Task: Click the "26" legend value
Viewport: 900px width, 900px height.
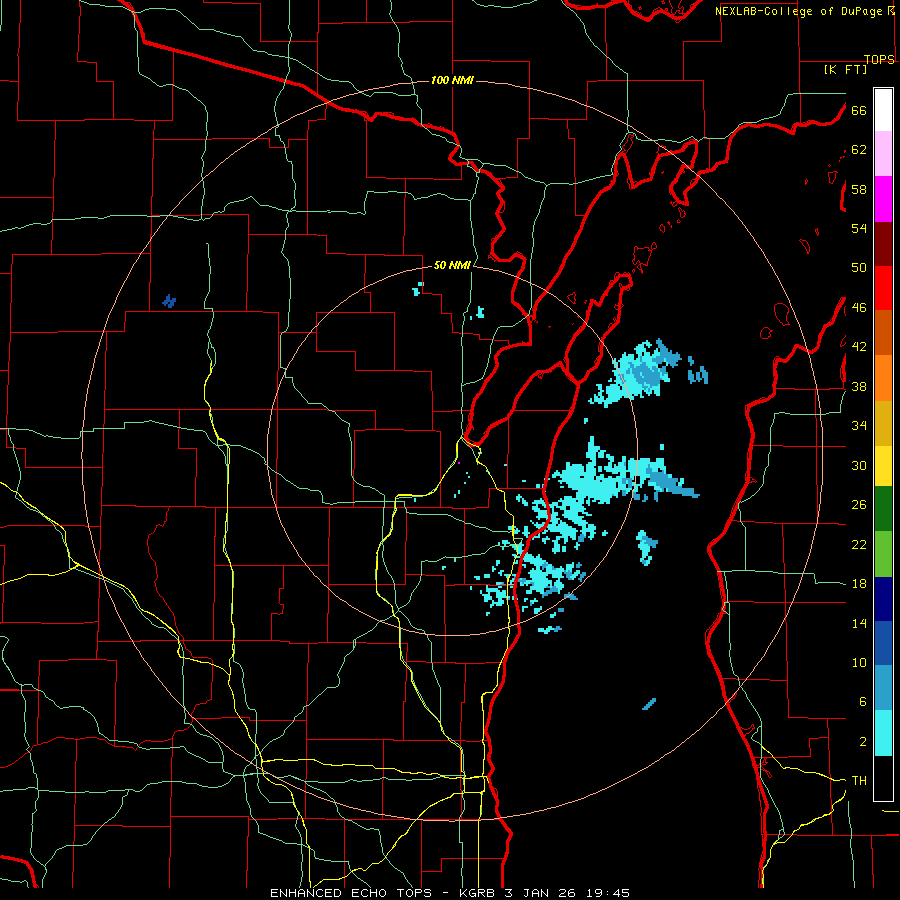Action: 859,505
